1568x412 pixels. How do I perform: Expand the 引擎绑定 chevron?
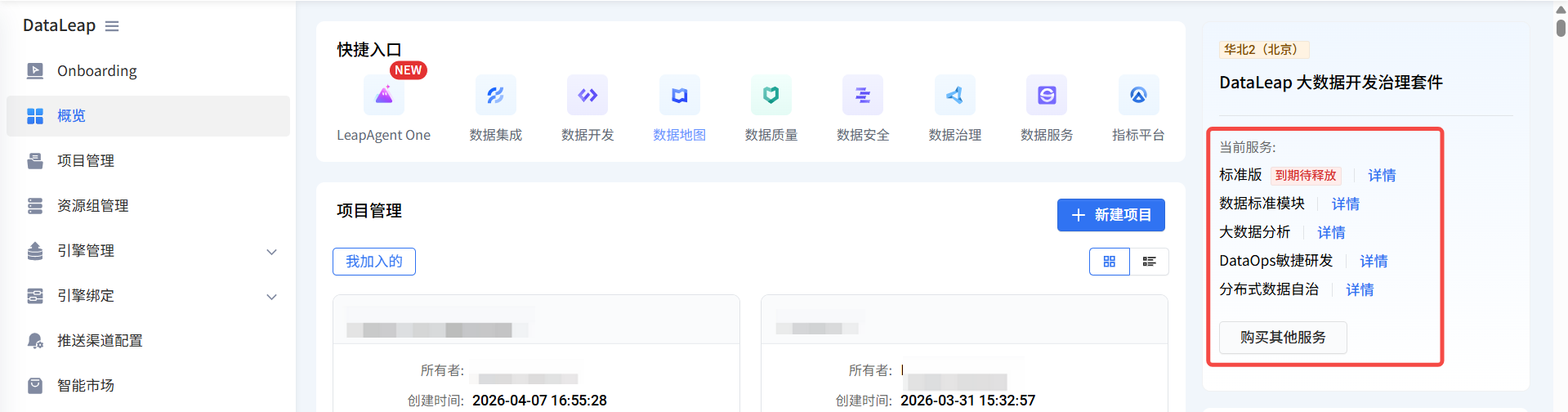tap(272, 297)
